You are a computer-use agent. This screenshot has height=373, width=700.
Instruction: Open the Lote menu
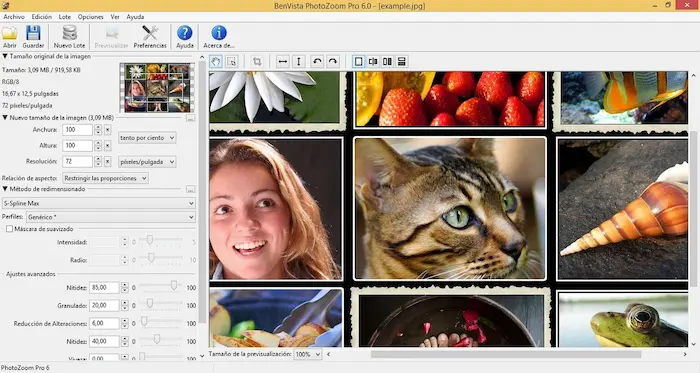65,17
